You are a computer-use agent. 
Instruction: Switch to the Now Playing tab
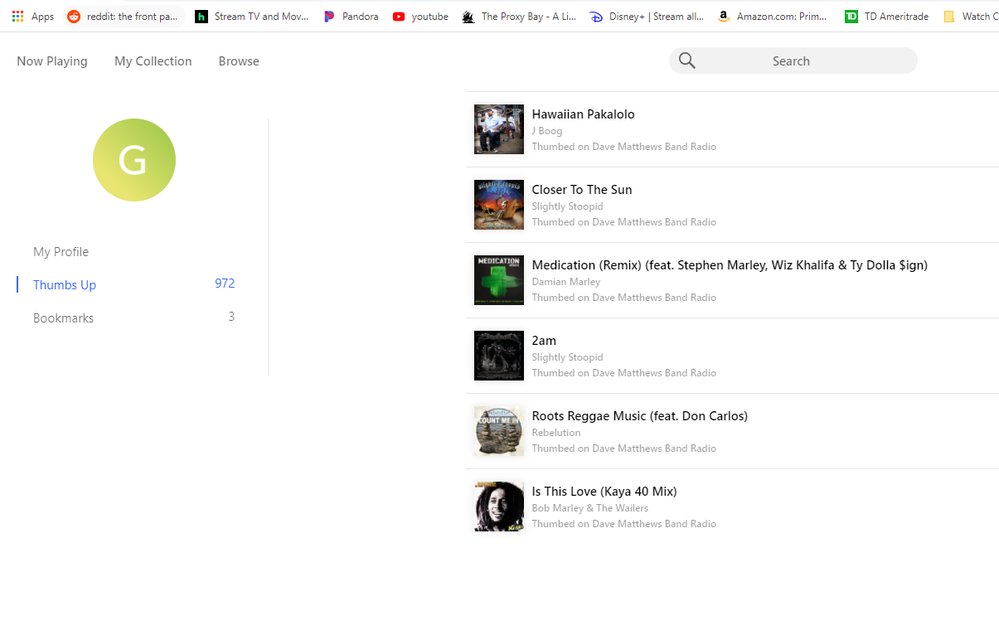(52, 61)
